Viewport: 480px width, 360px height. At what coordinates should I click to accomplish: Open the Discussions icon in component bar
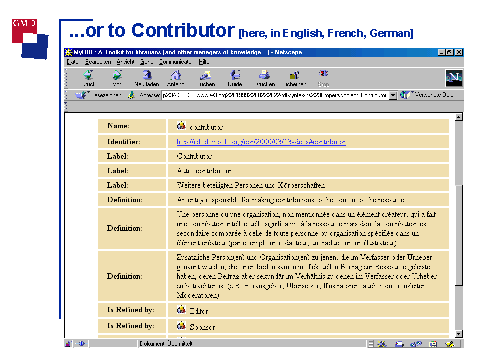[x=416, y=344]
